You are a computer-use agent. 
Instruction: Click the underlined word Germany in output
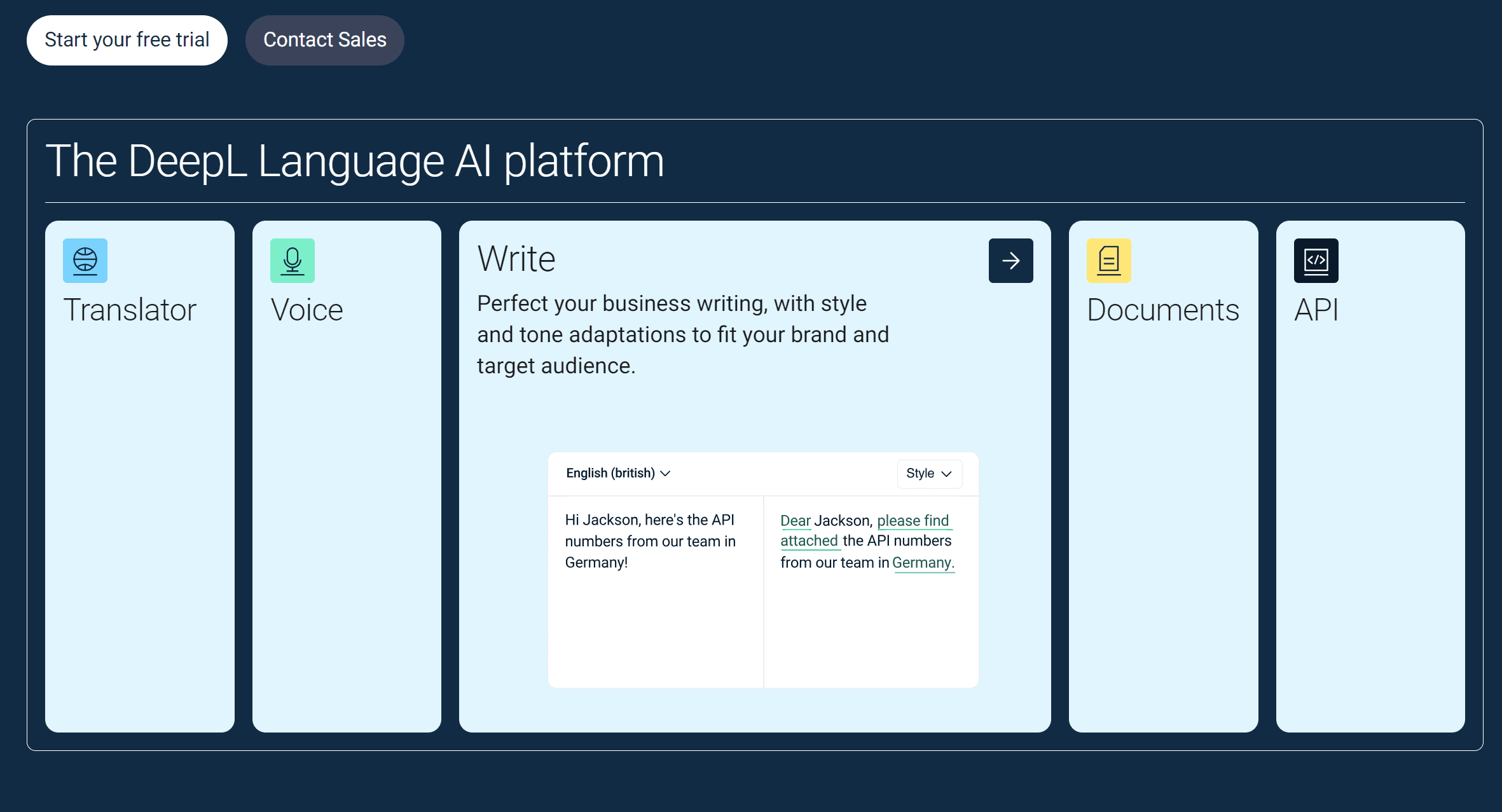(x=922, y=563)
